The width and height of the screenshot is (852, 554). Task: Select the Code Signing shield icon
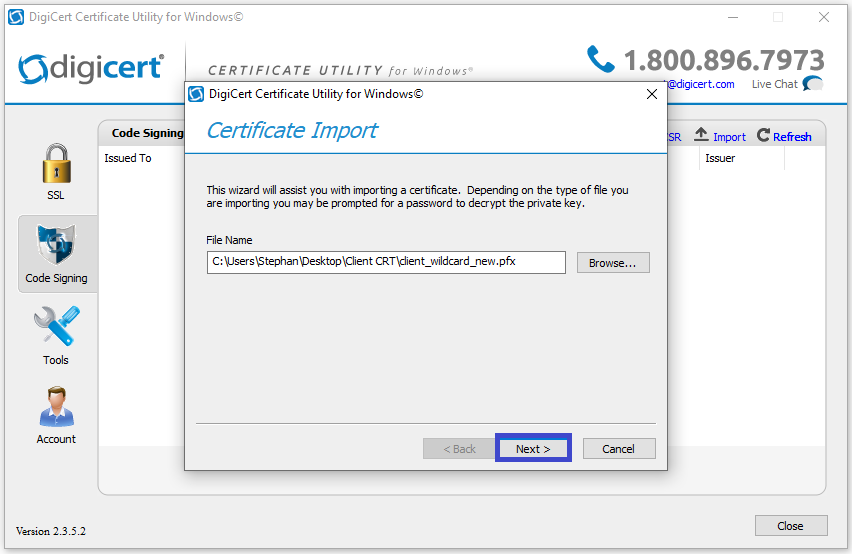57,244
